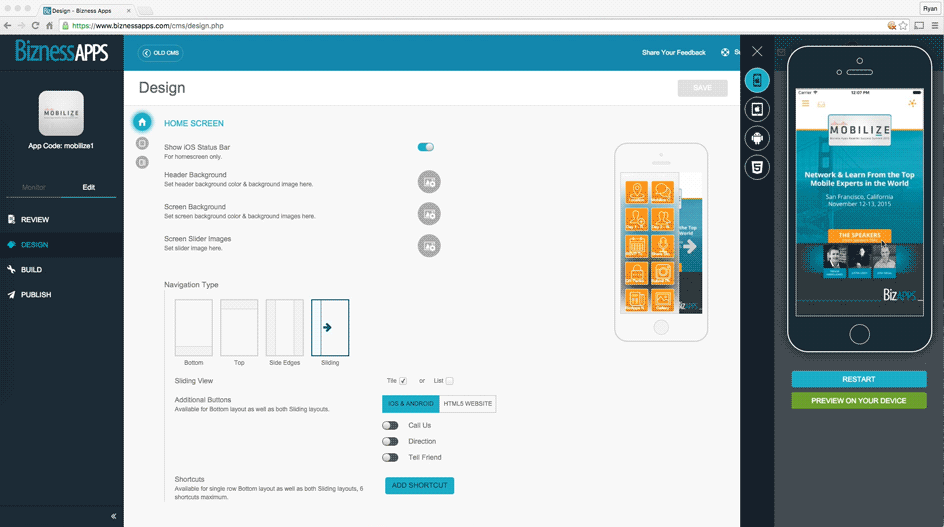This screenshot has width=944, height=527.
Task: Select iOS & Android buttons tab
Action: [411, 404]
